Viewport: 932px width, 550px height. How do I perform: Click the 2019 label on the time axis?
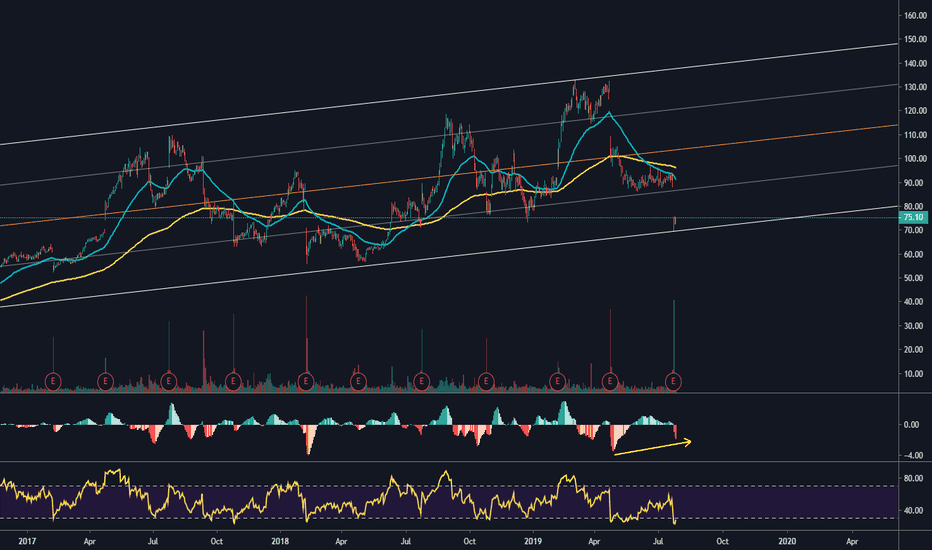tap(533, 541)
